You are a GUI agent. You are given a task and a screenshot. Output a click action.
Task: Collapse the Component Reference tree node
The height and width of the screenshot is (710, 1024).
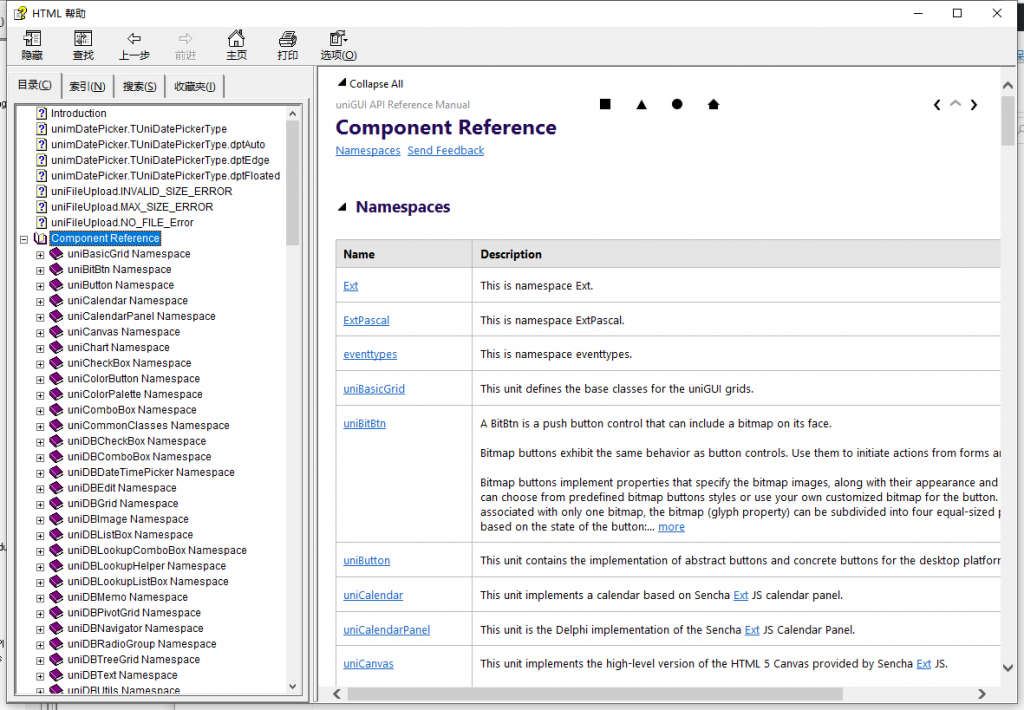pyautogui.click(x=24, y=239)
